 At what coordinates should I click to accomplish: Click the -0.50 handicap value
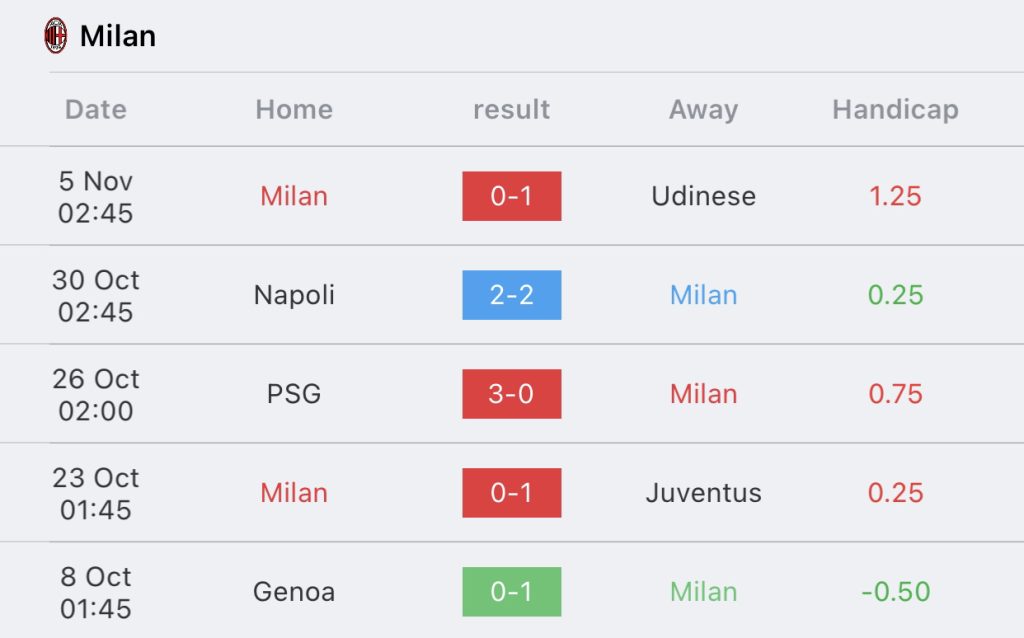pyautogui.click(x=895, y=592)
